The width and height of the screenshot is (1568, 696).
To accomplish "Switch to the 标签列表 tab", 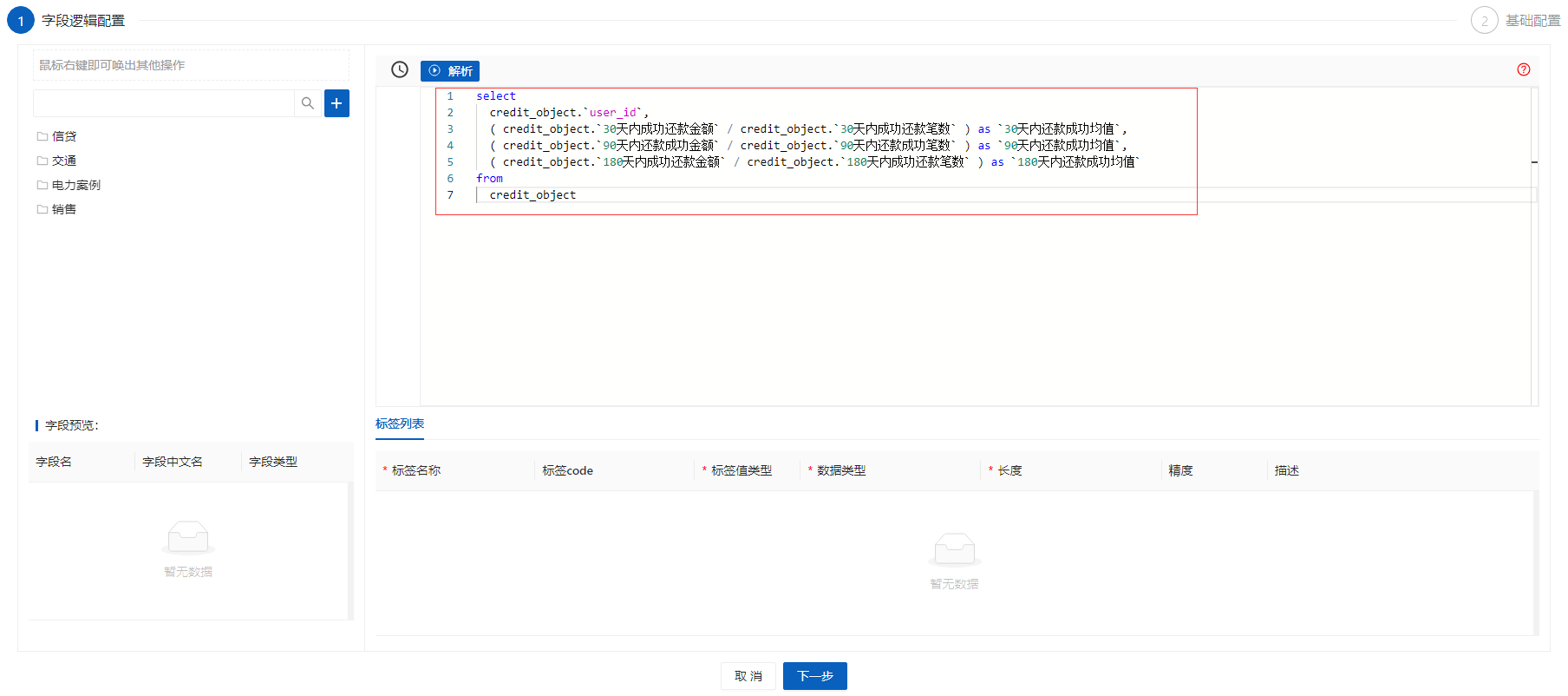I will 400,424.
